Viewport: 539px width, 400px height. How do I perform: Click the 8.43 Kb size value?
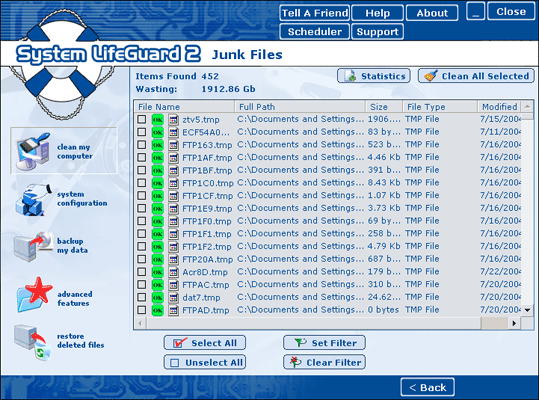coord(384,182)
